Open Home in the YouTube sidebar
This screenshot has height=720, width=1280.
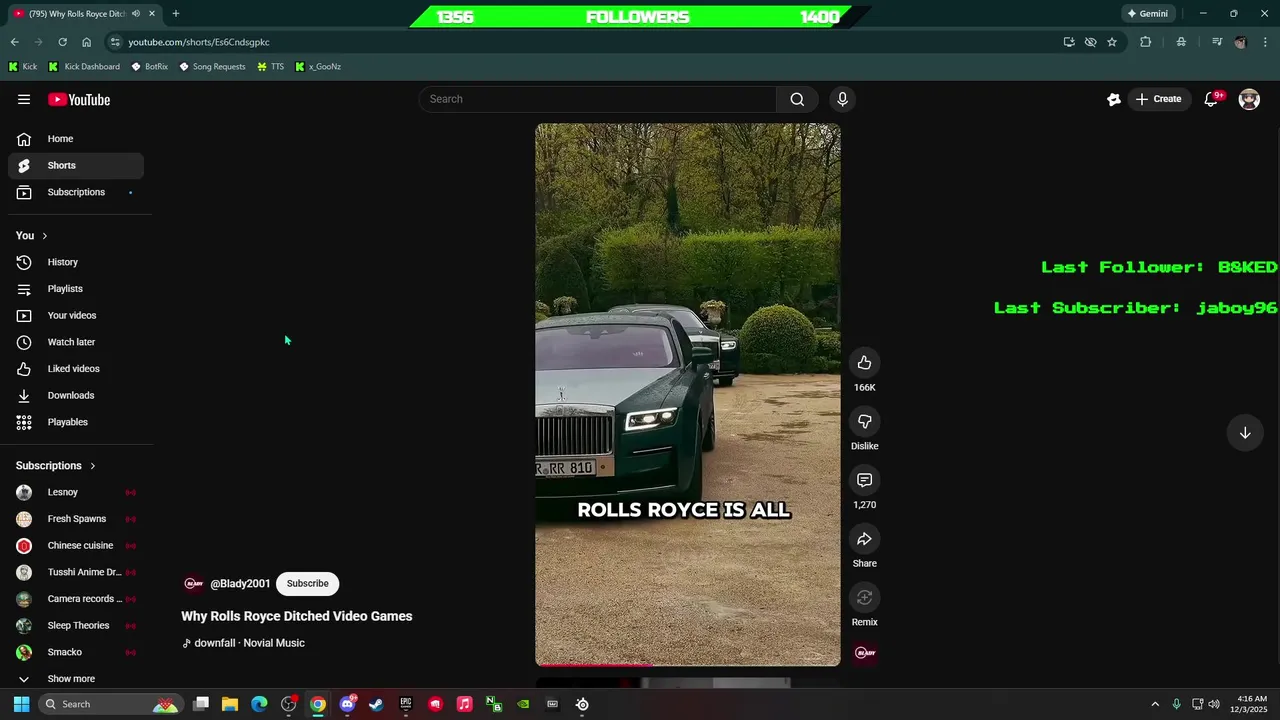pyautogui.click(x=76, y=139)
